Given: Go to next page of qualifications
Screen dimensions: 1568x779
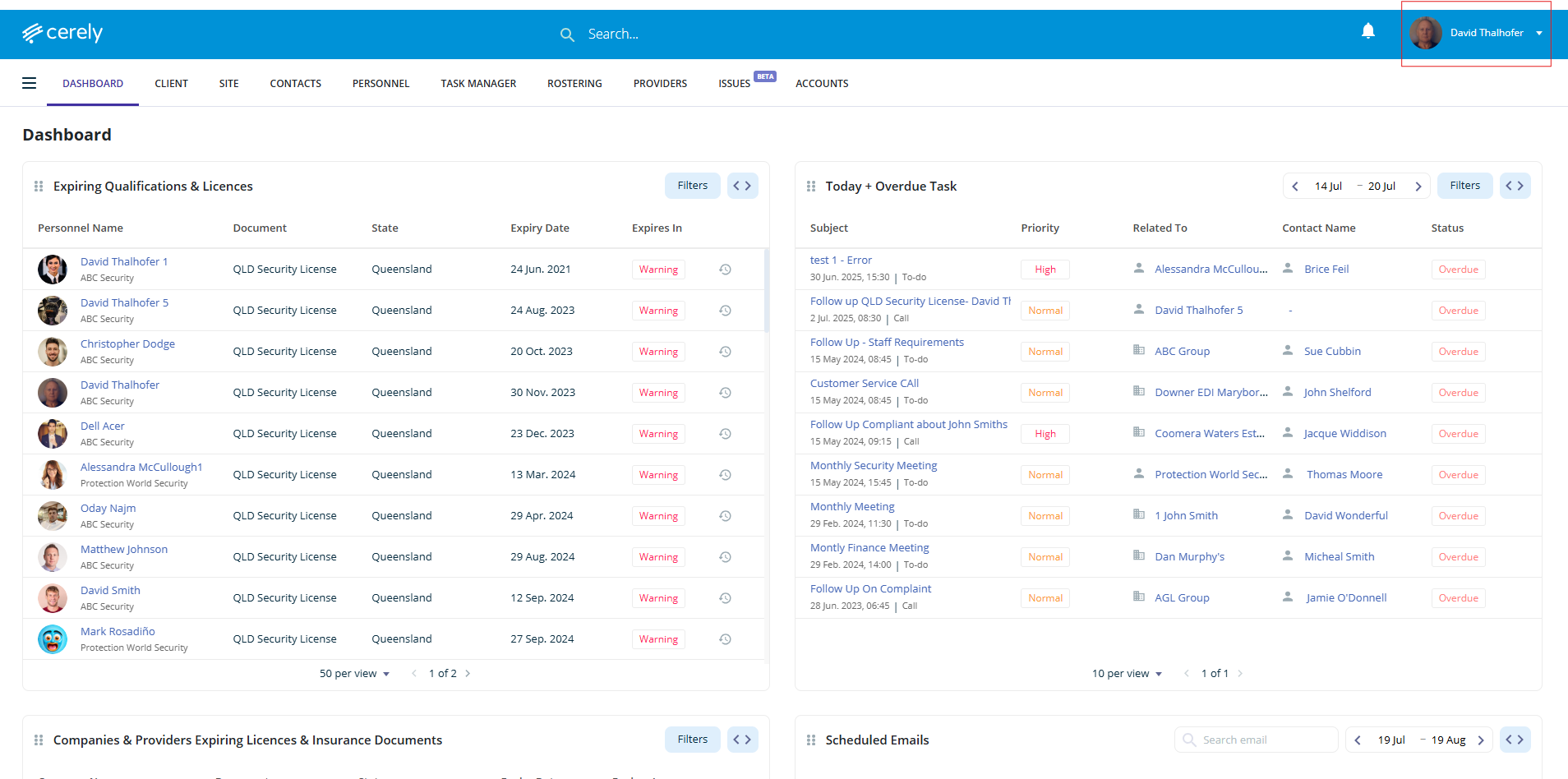Looking at the screenshot, I should click(468, 674).
